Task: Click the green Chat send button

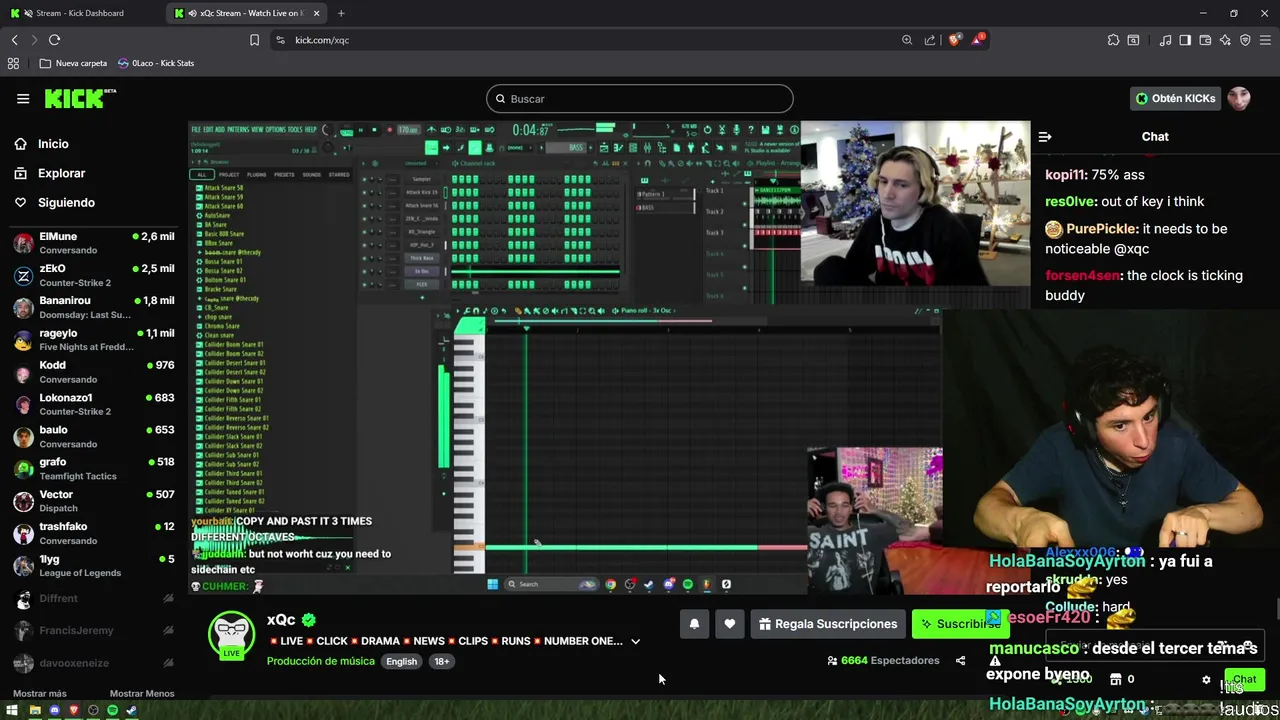Action: (x=1244, y=680)
